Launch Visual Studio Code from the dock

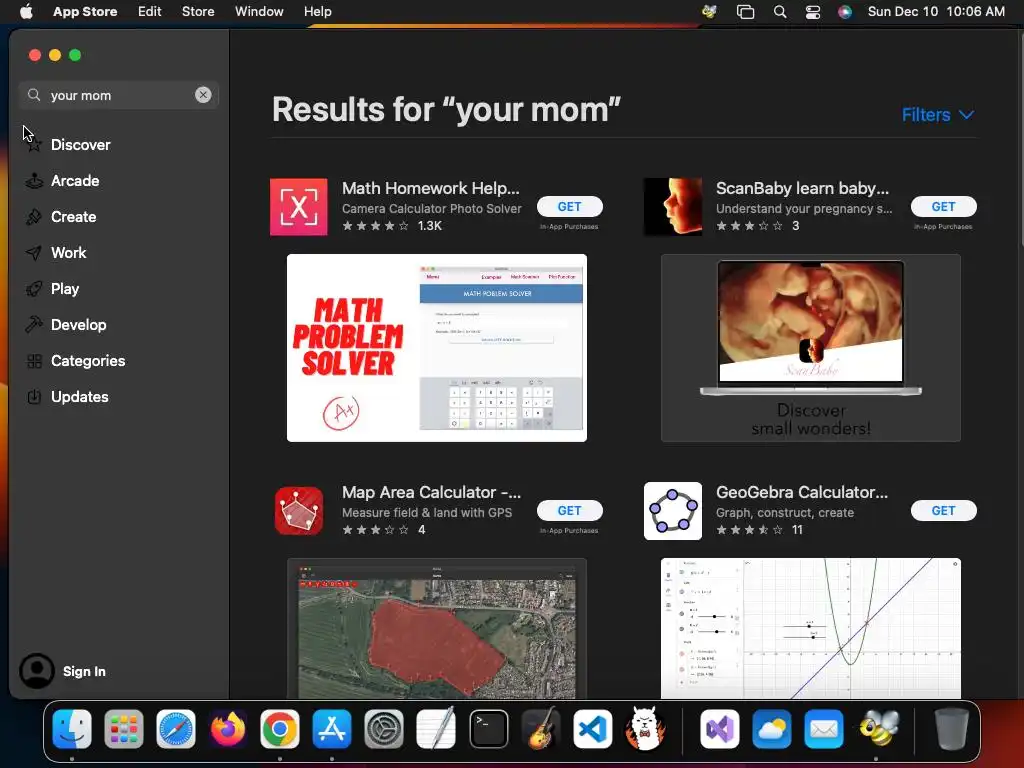593,729
